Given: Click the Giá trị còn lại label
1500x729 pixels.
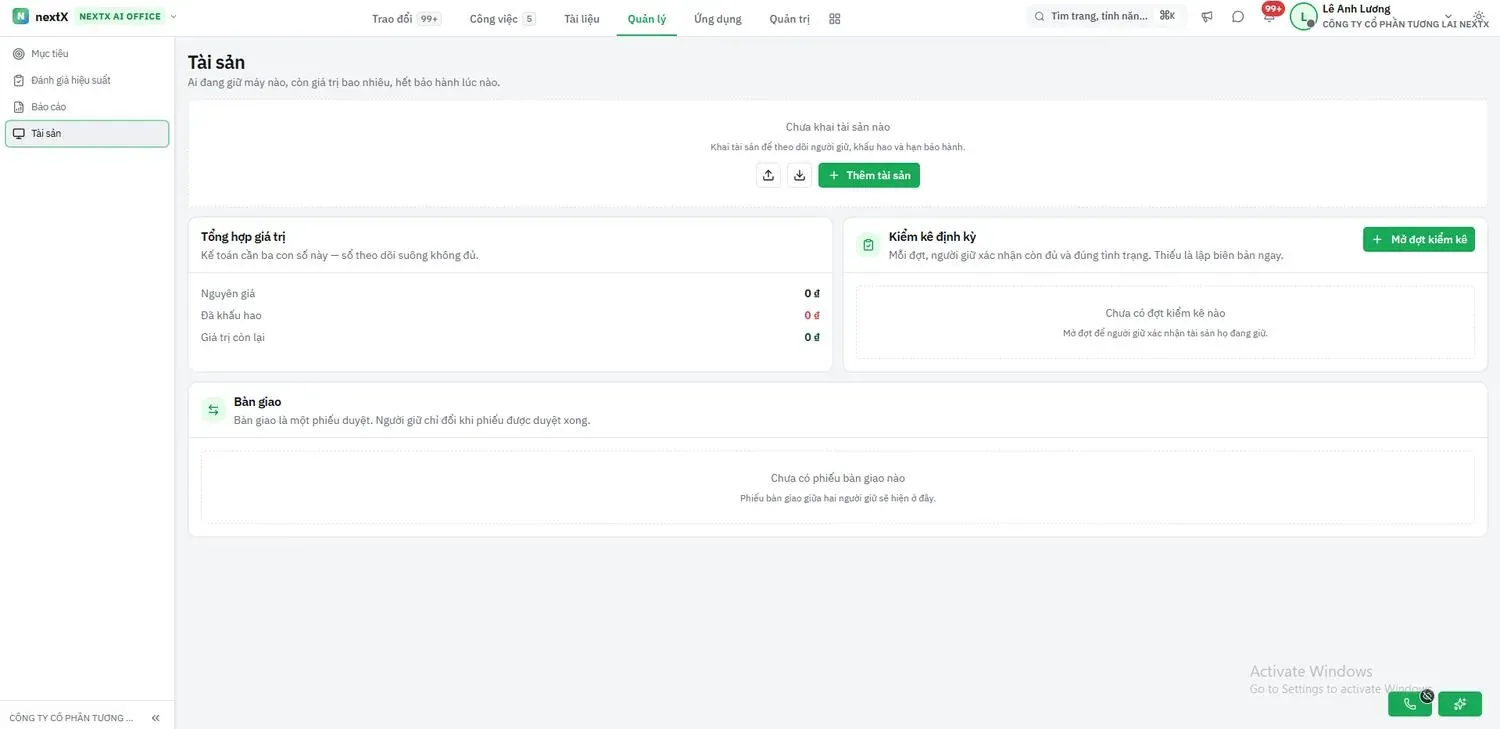Looking at the screenshot, I should pyautogui.click(x=233, y=338).
